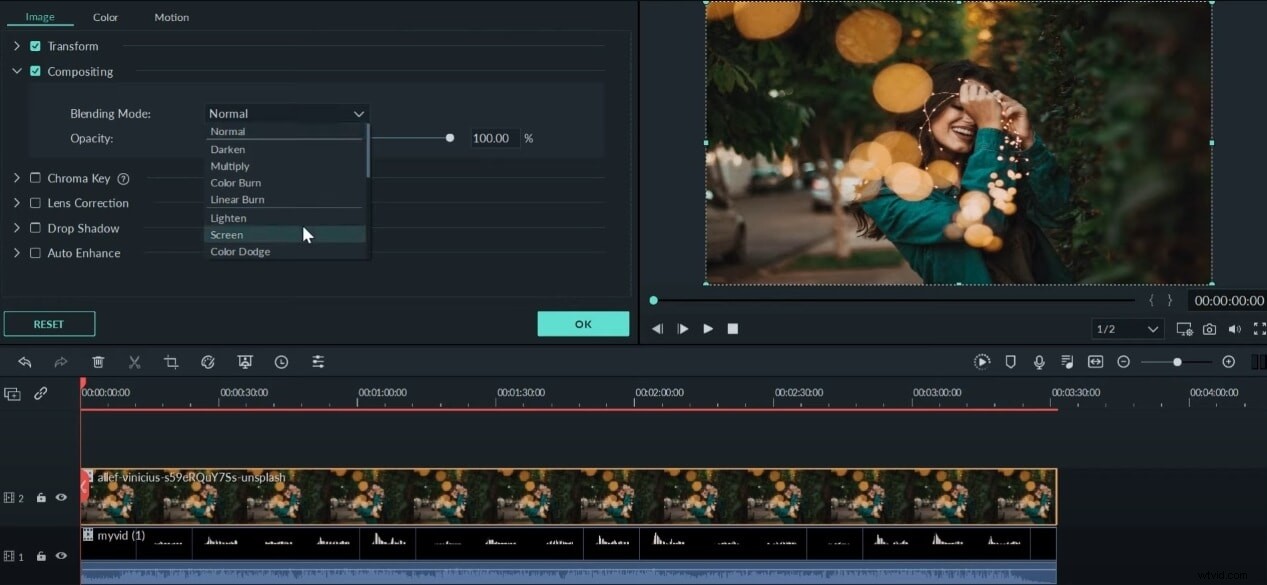Click the OK button
Screen dimensions: 1267x585
coord(583,324)
